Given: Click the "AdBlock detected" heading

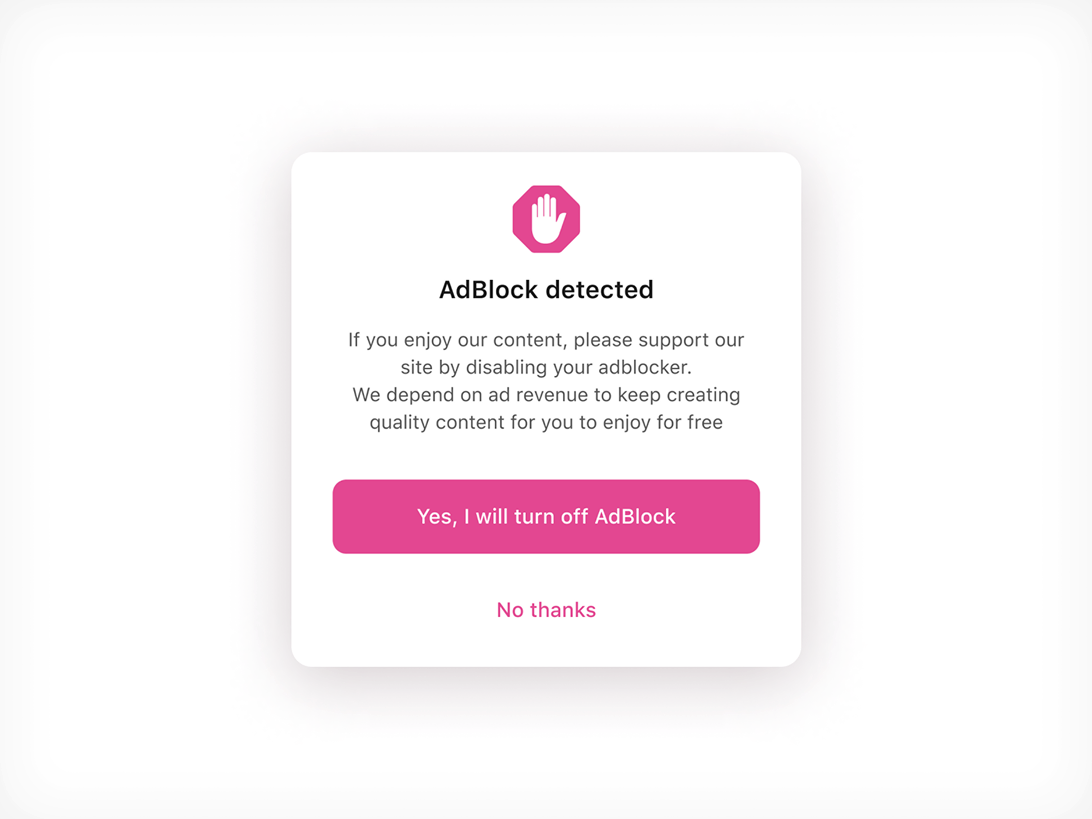Looking at the screenshot, I should point(546,290).
